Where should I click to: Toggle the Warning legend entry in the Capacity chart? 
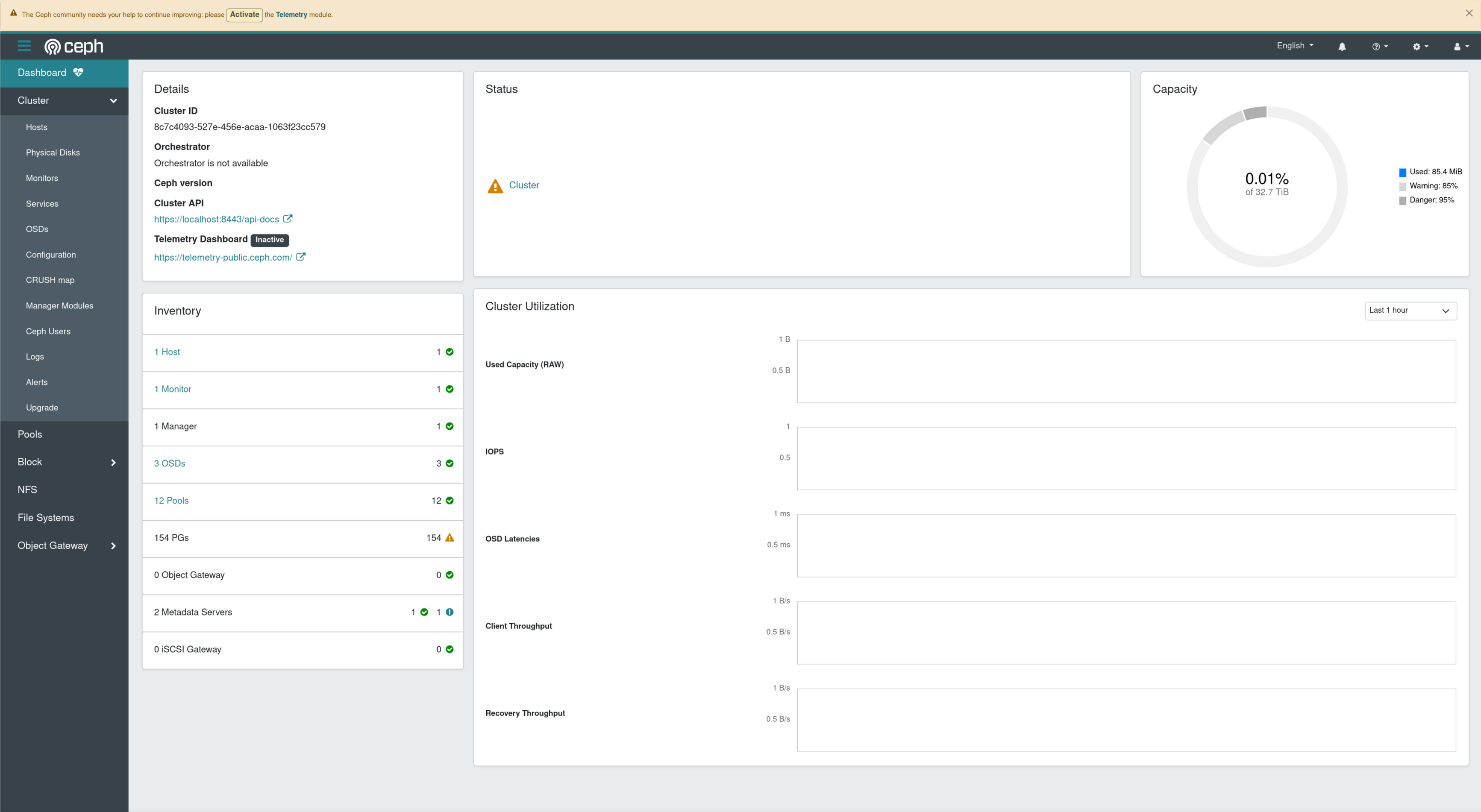[1433, 186]
